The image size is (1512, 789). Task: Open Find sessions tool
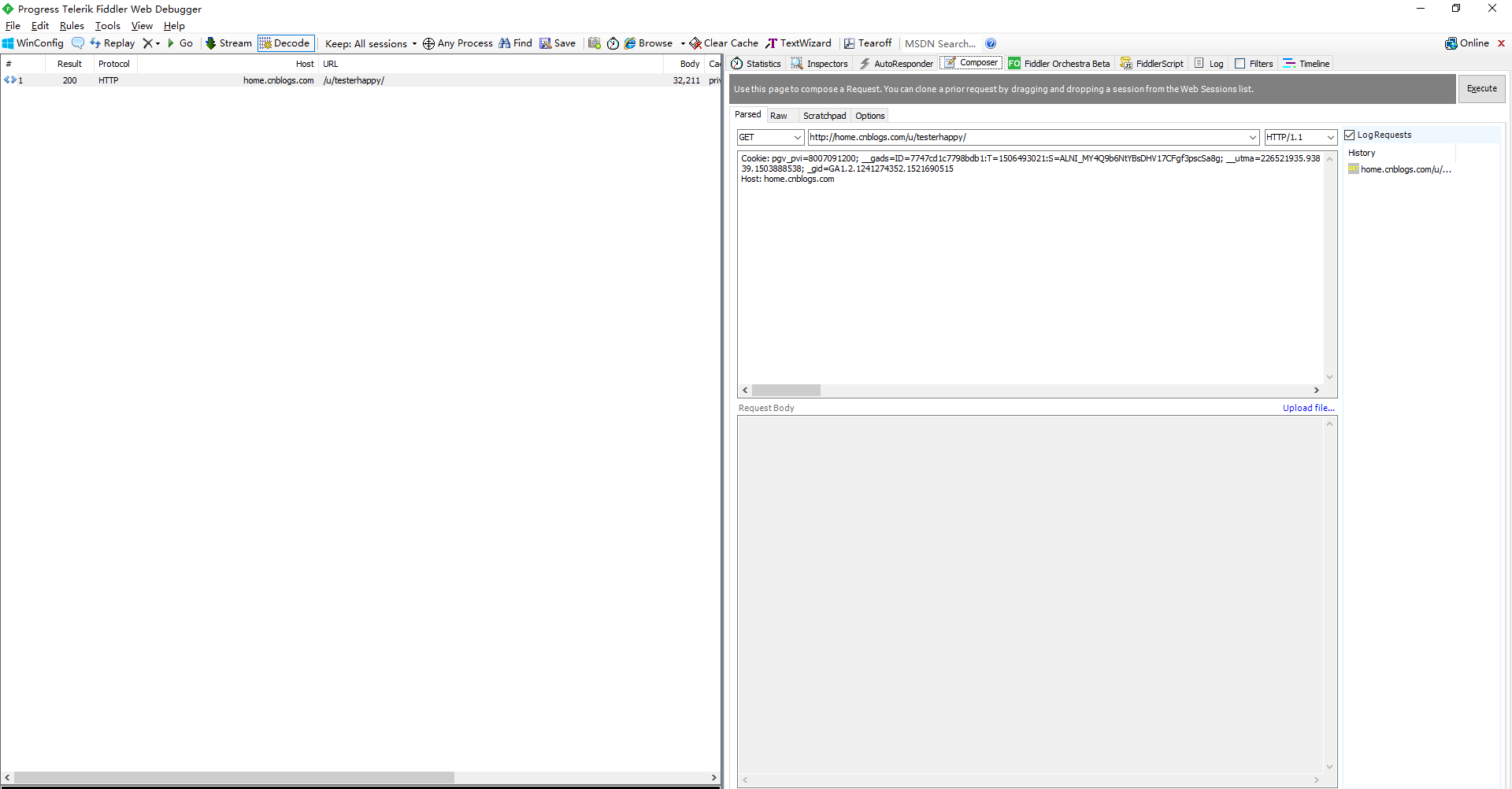[516, 43]
